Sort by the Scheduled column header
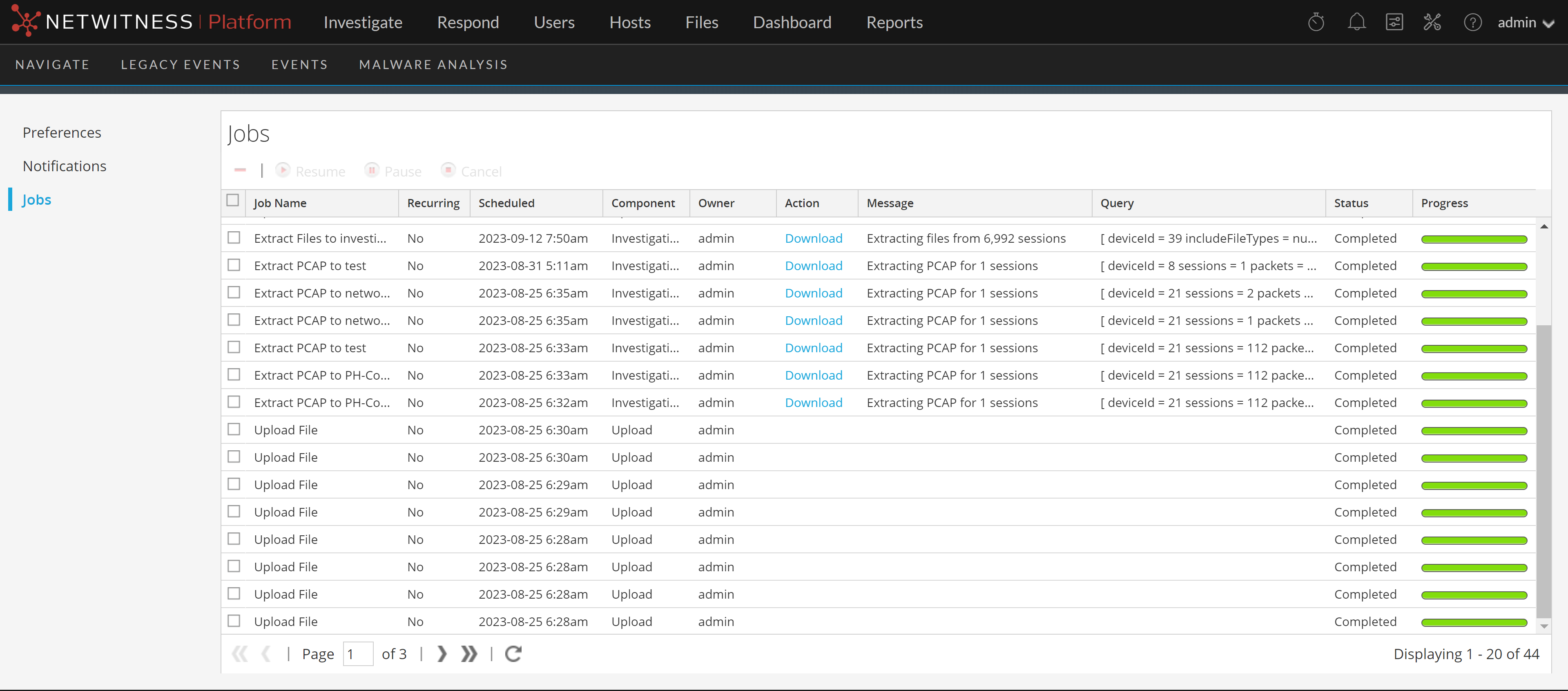This screenshot has width=1568, height=691. 506,203
